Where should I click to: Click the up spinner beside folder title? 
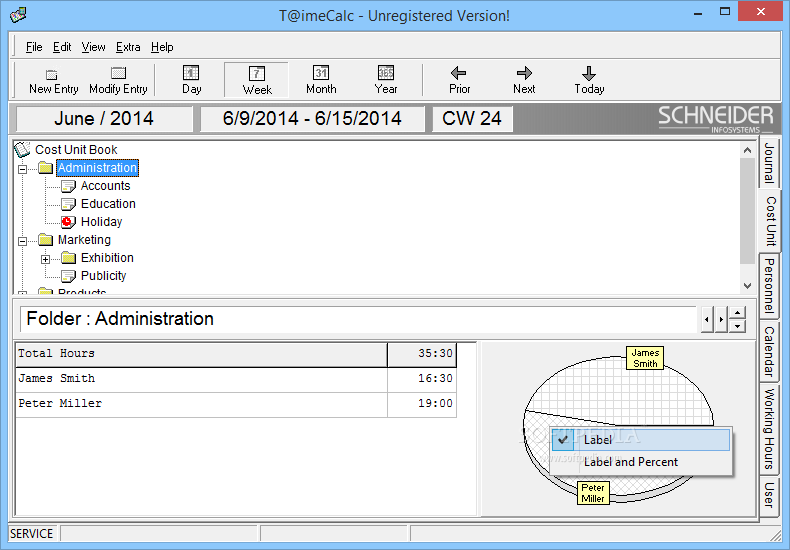[737, 313]
